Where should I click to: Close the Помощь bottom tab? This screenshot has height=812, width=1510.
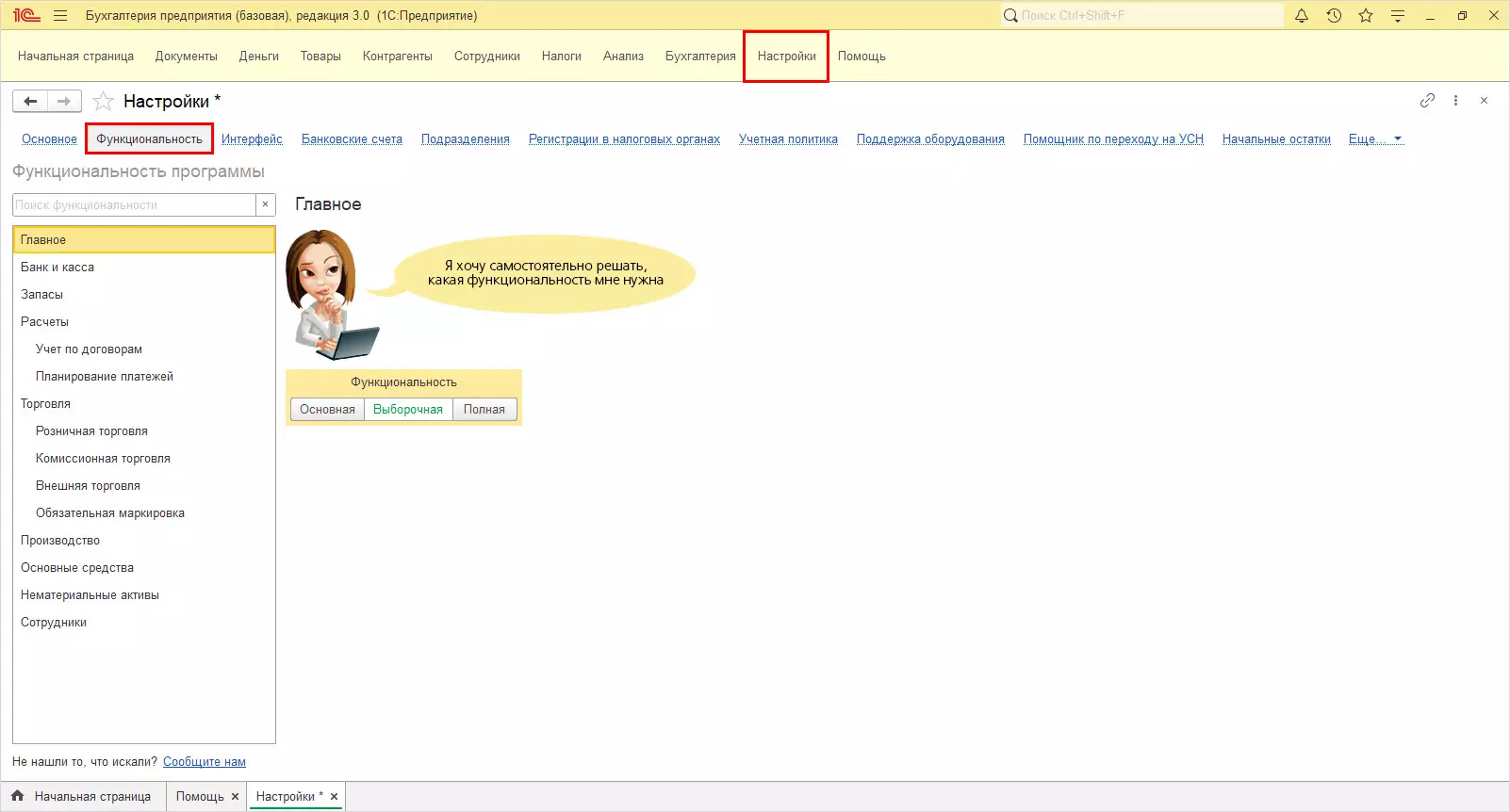pyautogui.click(x=236, y=797)
